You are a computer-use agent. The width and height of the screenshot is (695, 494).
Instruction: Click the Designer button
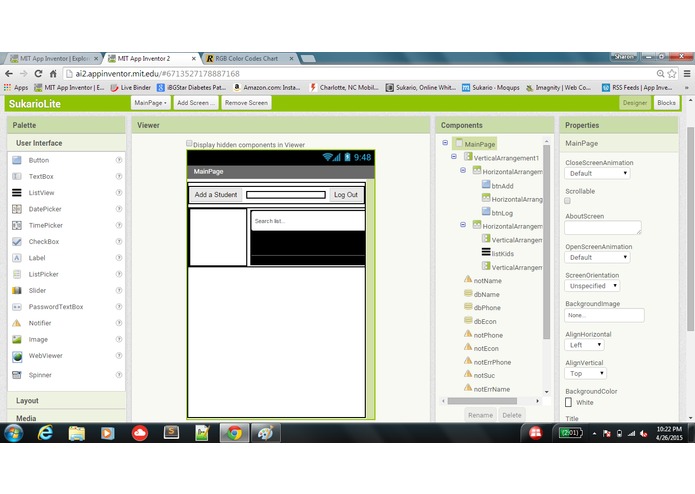[635, 103]
